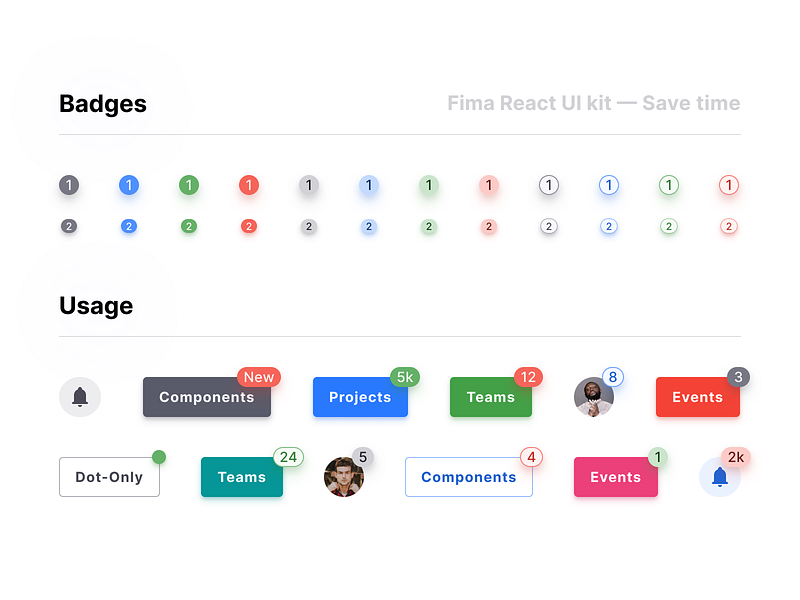
Task: Click the Dot-Only button with green dot
Action: click(109, 477)
